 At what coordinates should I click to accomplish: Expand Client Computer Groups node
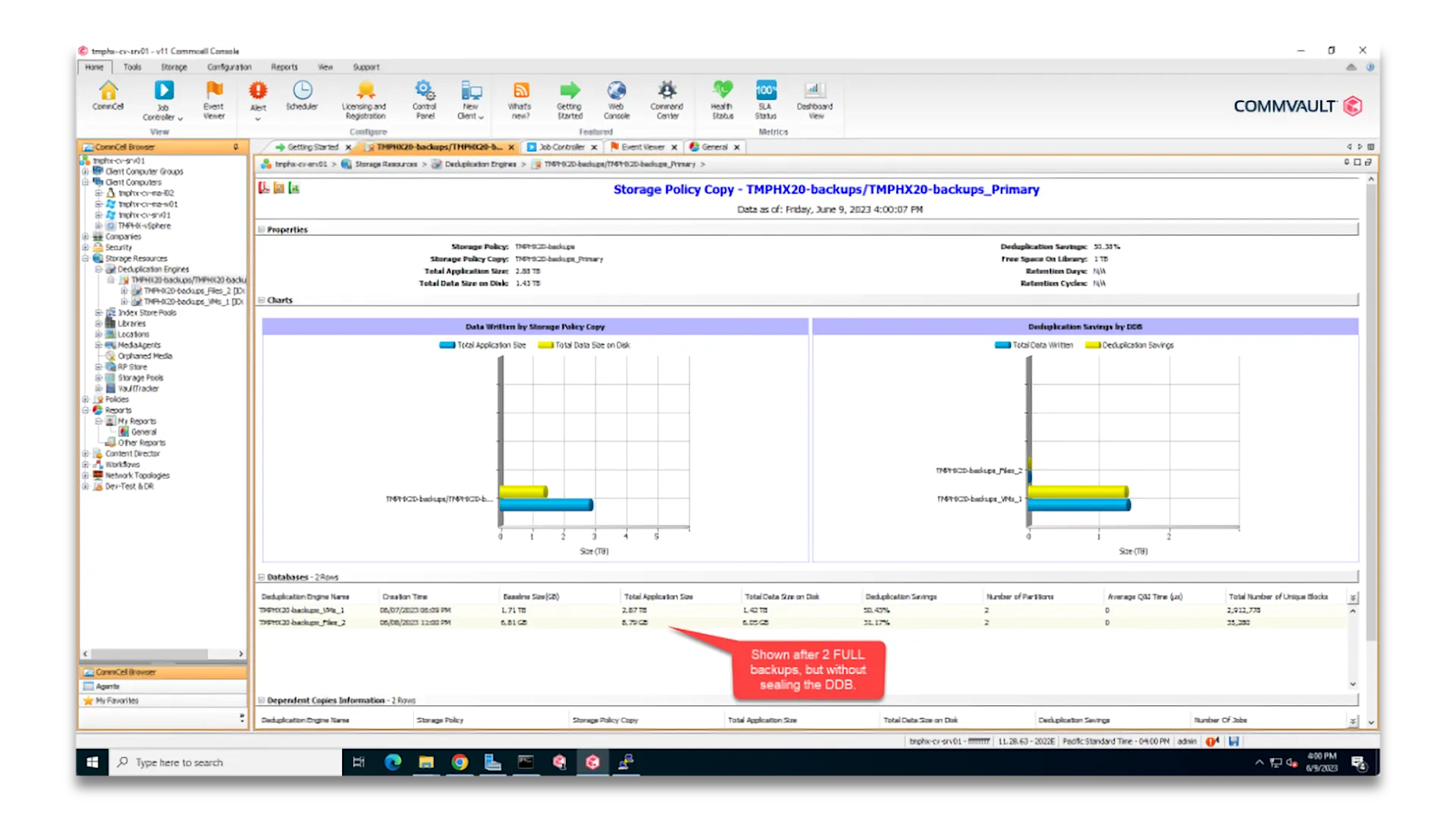86,171
